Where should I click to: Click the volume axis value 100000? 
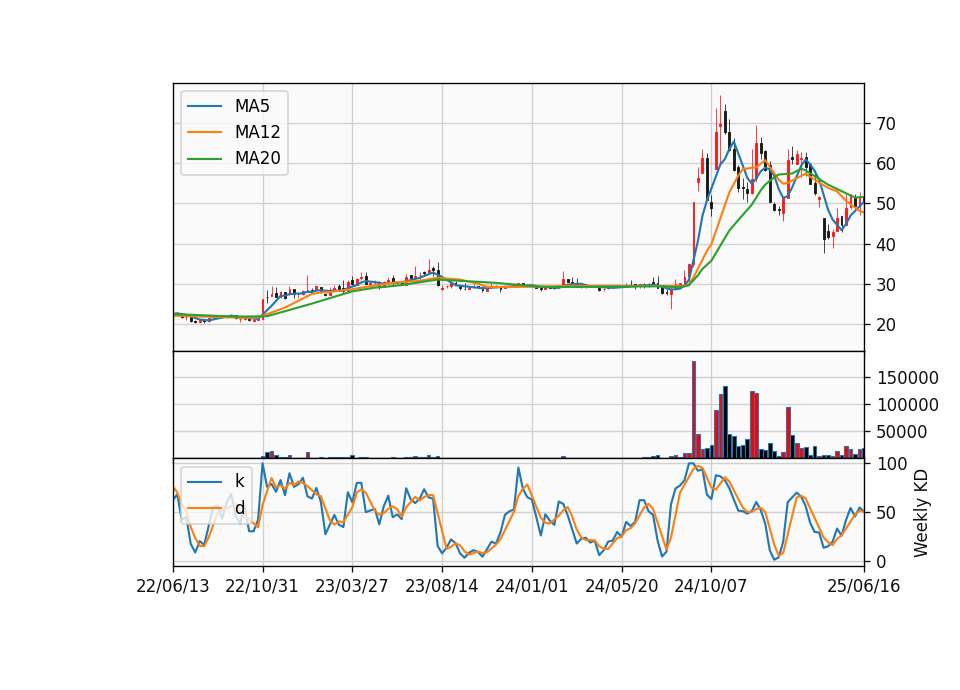coord(908,405)
